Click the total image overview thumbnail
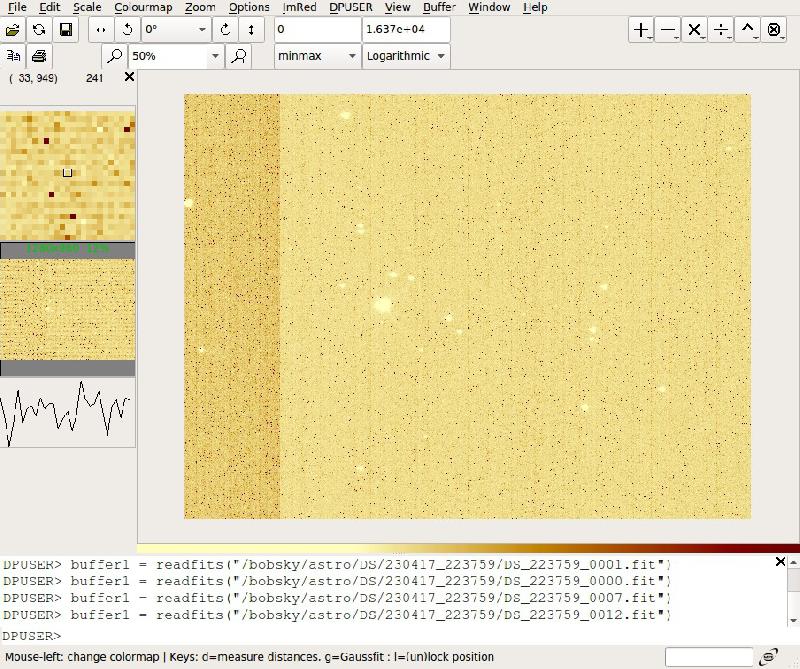The image size is (800, 669). 67,309
